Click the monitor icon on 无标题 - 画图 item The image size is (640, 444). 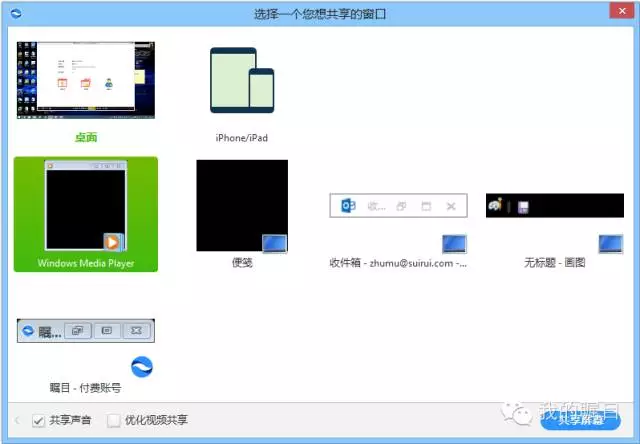coord(610,244)
